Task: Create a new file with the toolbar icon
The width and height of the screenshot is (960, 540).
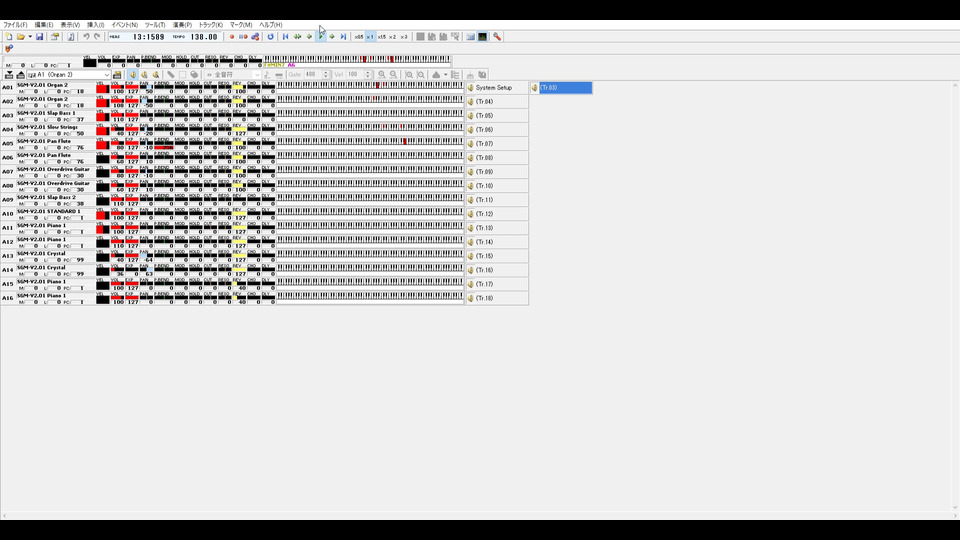Action: click(9, 37)
